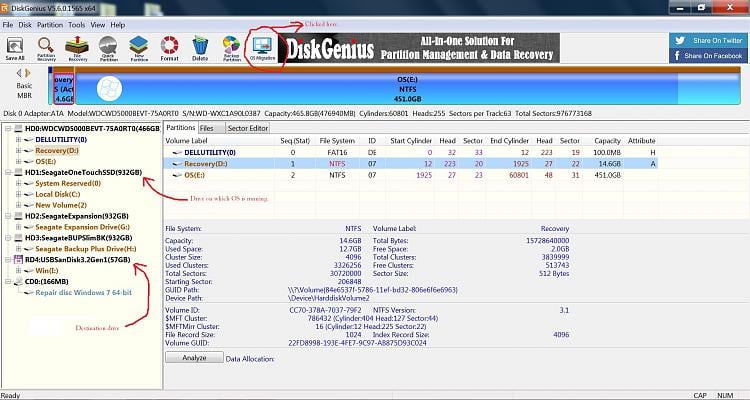The height and width of the screenshot is (400, 750).
Task: Select Local Disk(C:) in the tree
Action: (57, 194)
